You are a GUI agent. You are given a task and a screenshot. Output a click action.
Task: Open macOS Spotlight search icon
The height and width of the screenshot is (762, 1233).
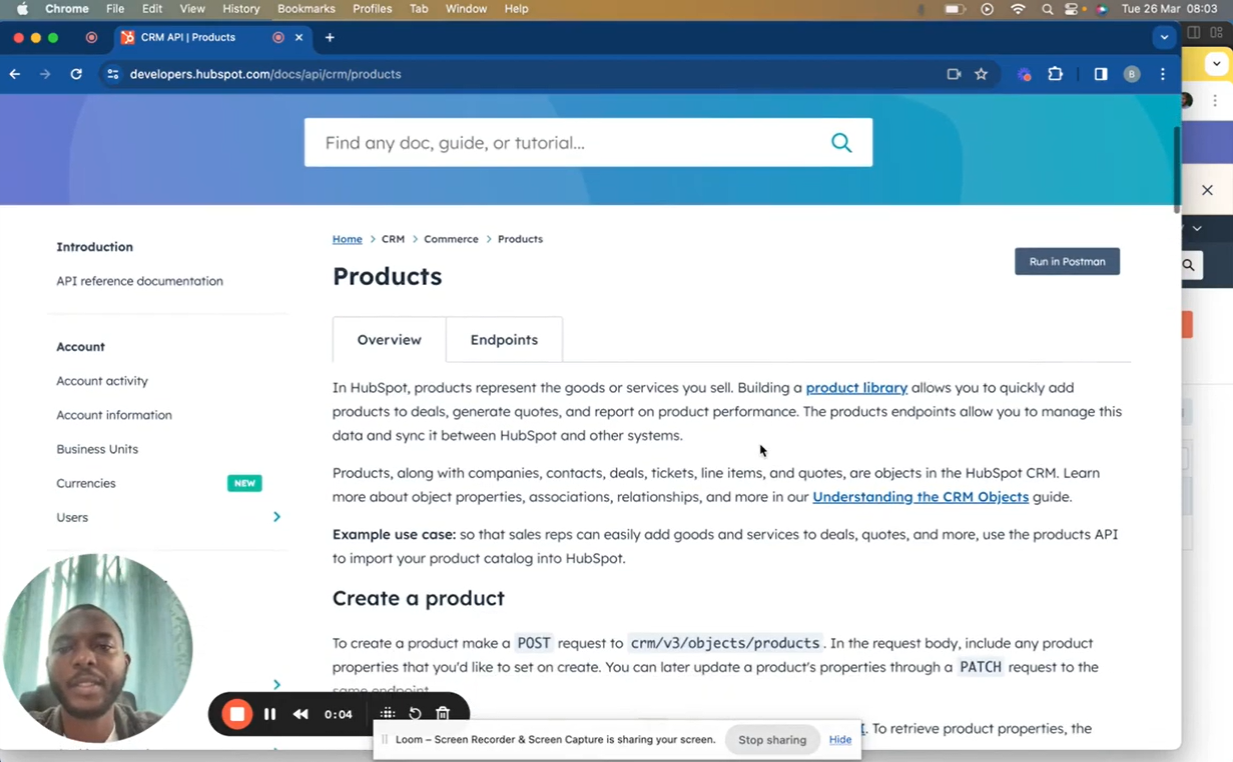1047,9
